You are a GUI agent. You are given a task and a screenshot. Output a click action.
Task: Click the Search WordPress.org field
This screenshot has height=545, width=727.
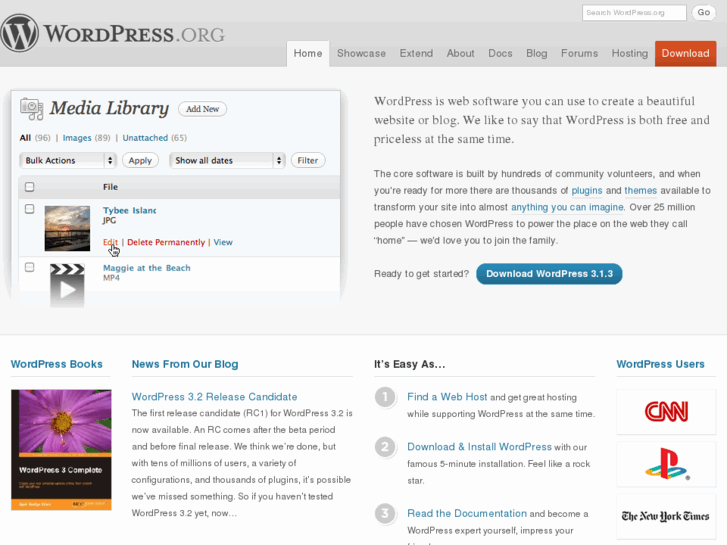coord(634,13)
